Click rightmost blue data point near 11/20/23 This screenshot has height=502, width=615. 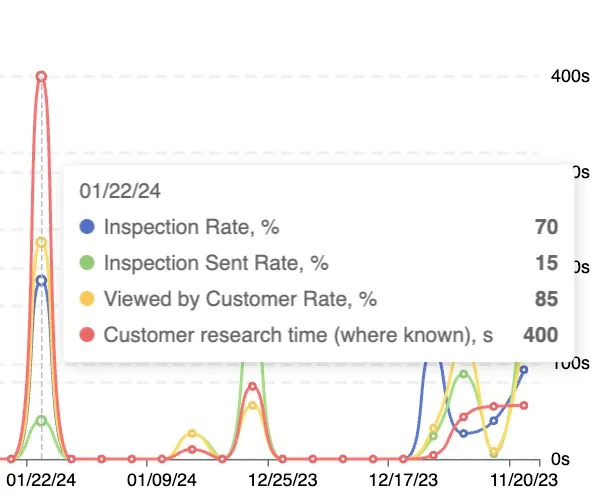click(x=523, y=370)
